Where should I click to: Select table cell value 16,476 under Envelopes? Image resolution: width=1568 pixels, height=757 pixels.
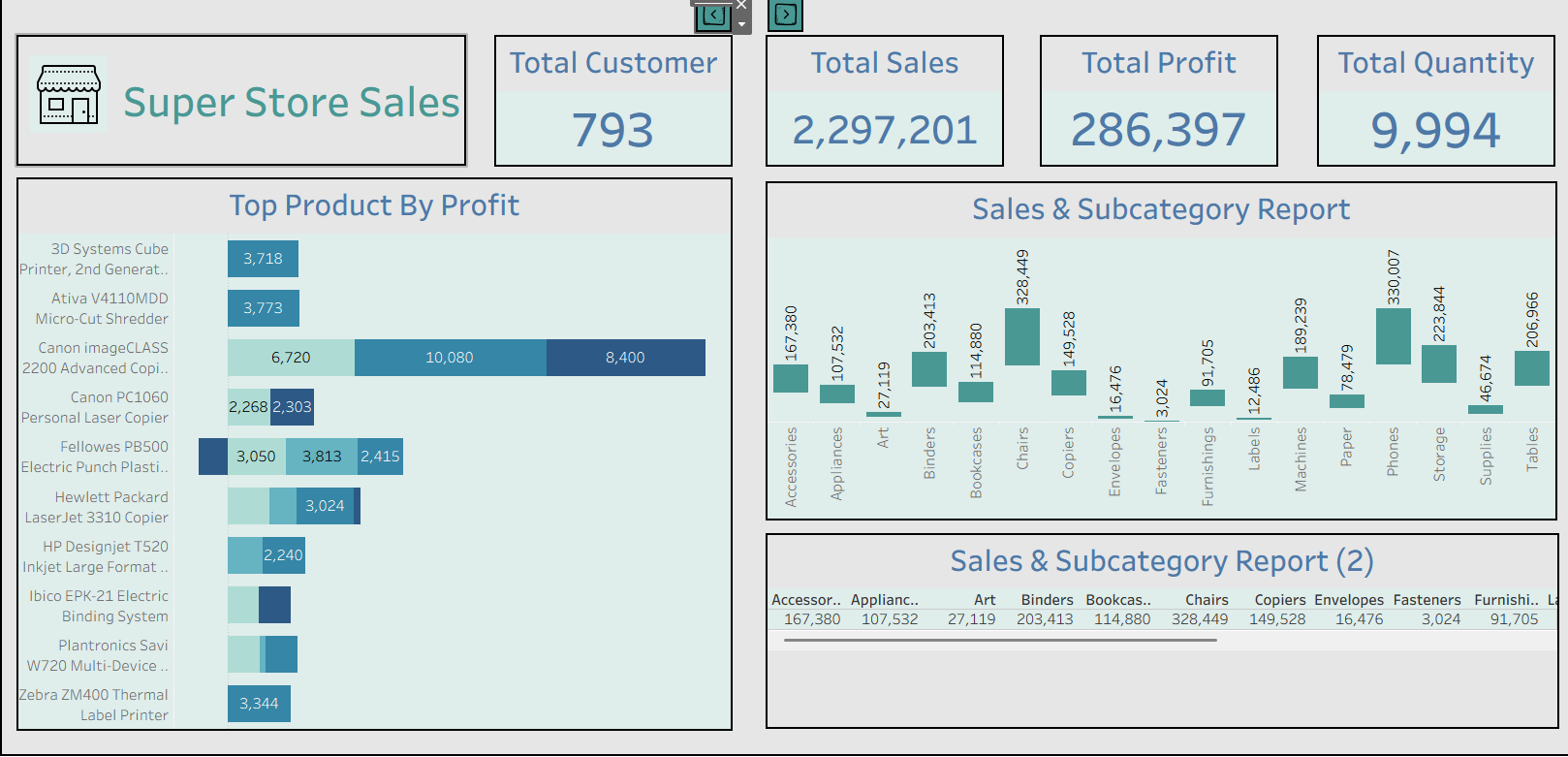[x=1360, y=619]
